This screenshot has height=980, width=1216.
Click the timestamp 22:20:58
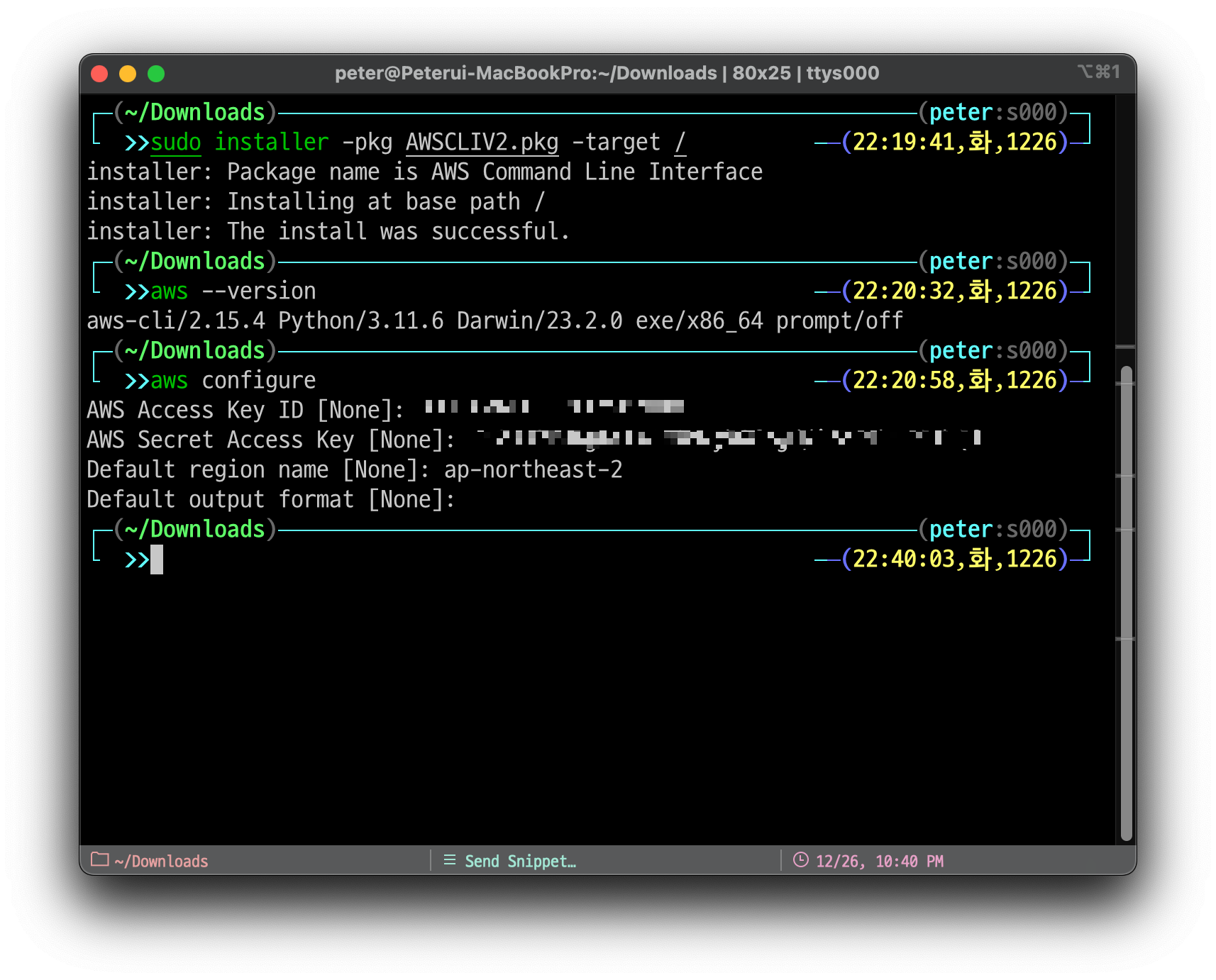tap(904, 380)
